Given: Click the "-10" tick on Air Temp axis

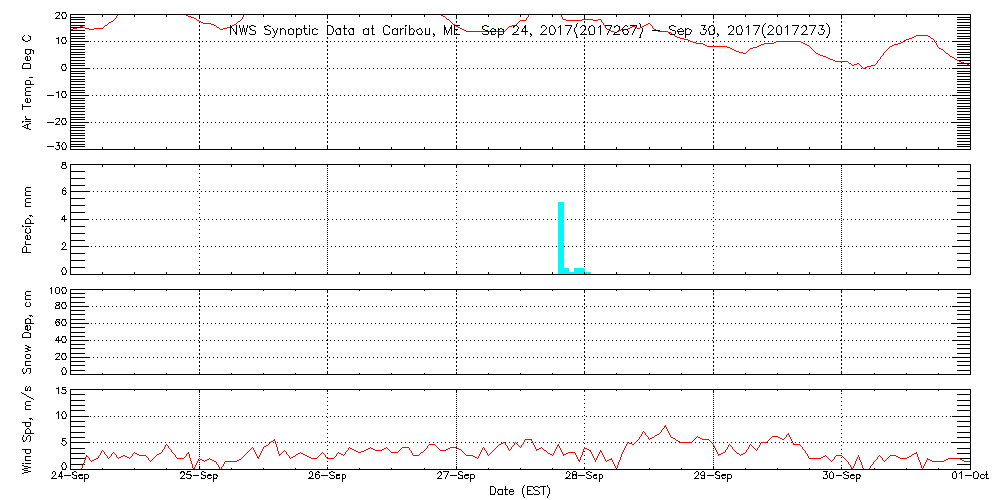Looking at the screenshot, I should tap(55, 95).
